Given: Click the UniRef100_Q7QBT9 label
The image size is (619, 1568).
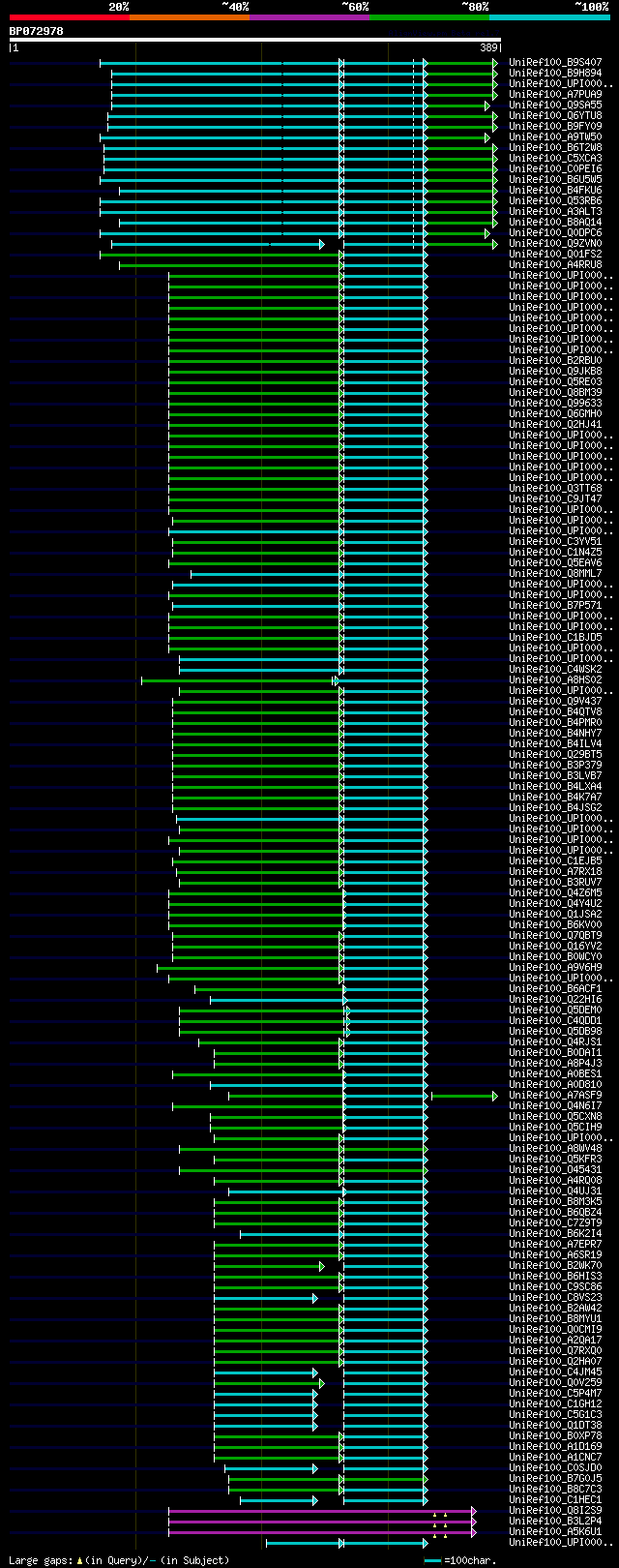Looking at the screenshot, I should pyautogui.click(x=555, y=935).
